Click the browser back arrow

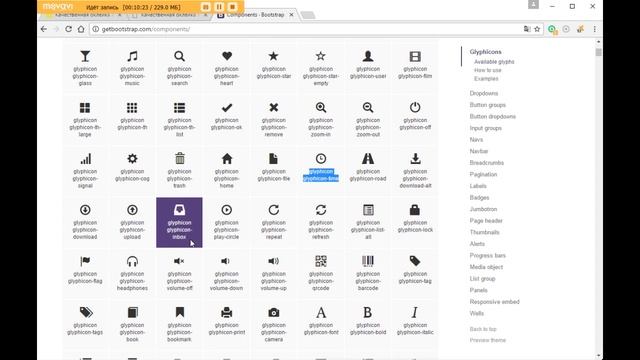44,29
